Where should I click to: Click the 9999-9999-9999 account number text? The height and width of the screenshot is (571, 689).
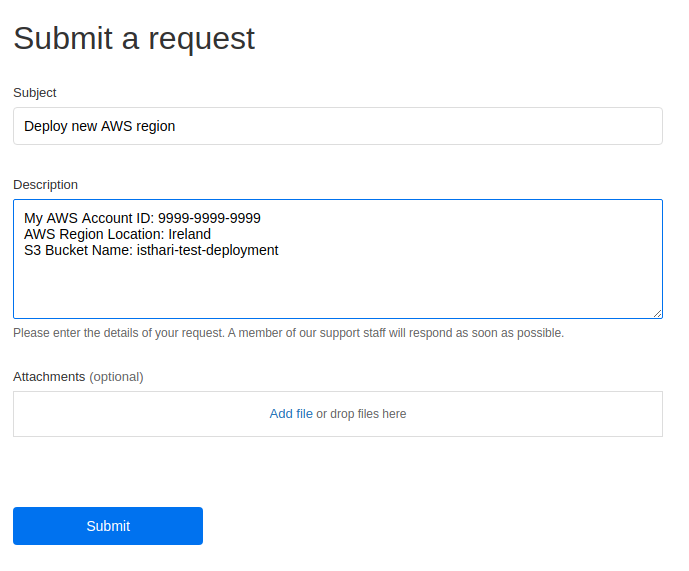click(209, 218)
